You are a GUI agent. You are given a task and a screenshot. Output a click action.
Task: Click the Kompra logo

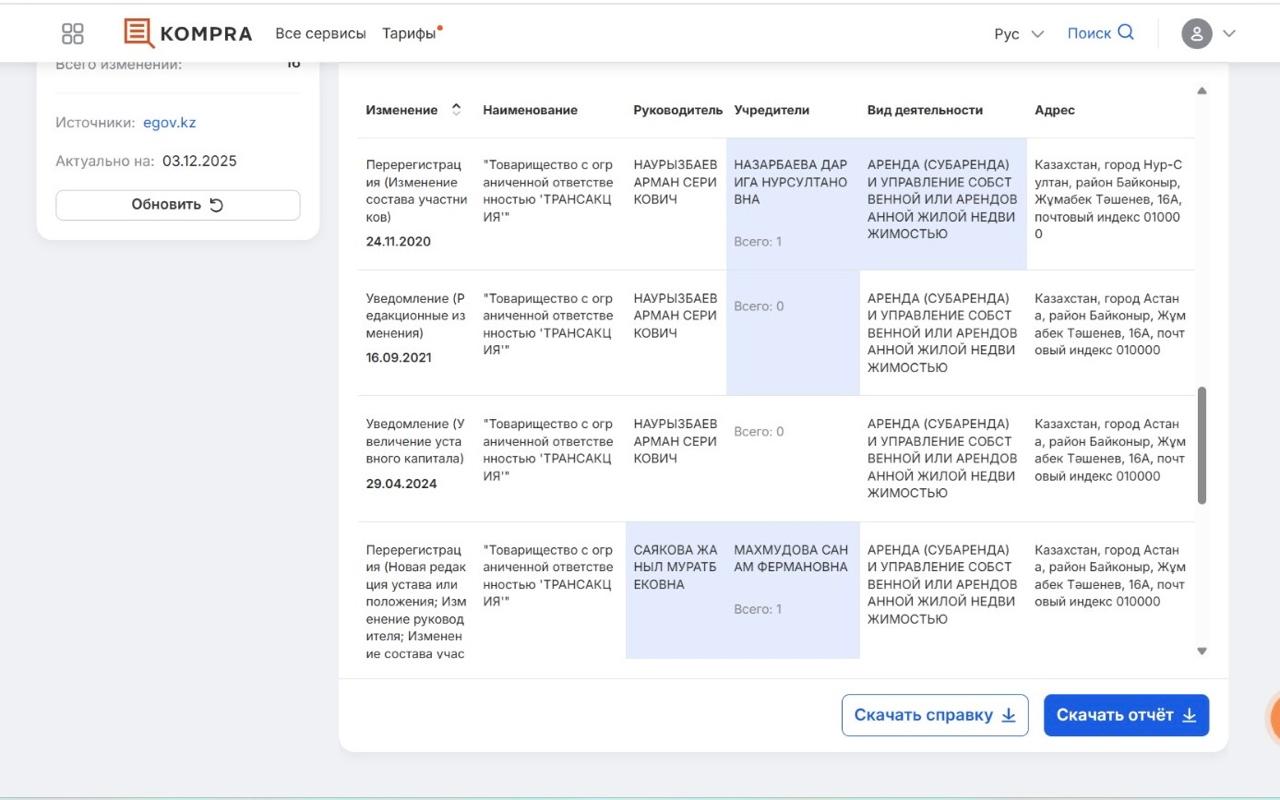pyautogui.click(x=188, y=33)
